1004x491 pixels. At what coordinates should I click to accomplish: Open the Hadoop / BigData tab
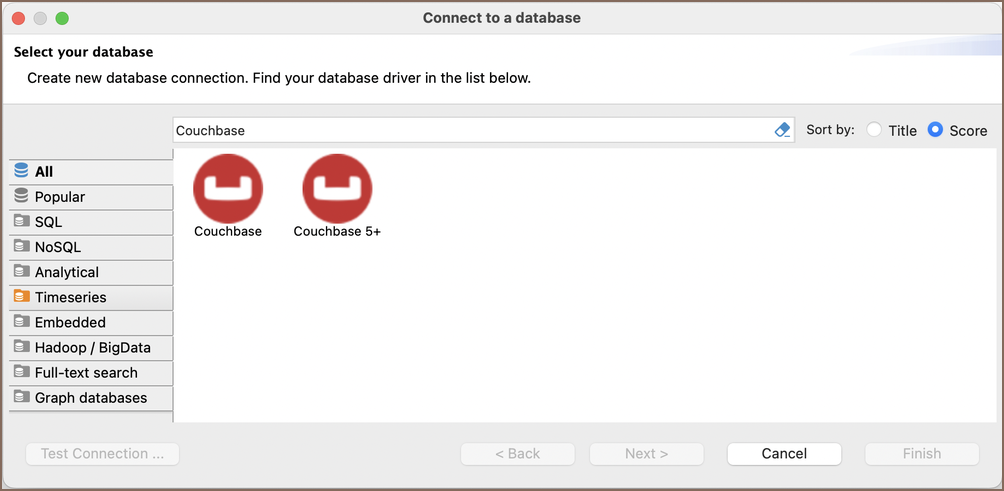[93, 347]
